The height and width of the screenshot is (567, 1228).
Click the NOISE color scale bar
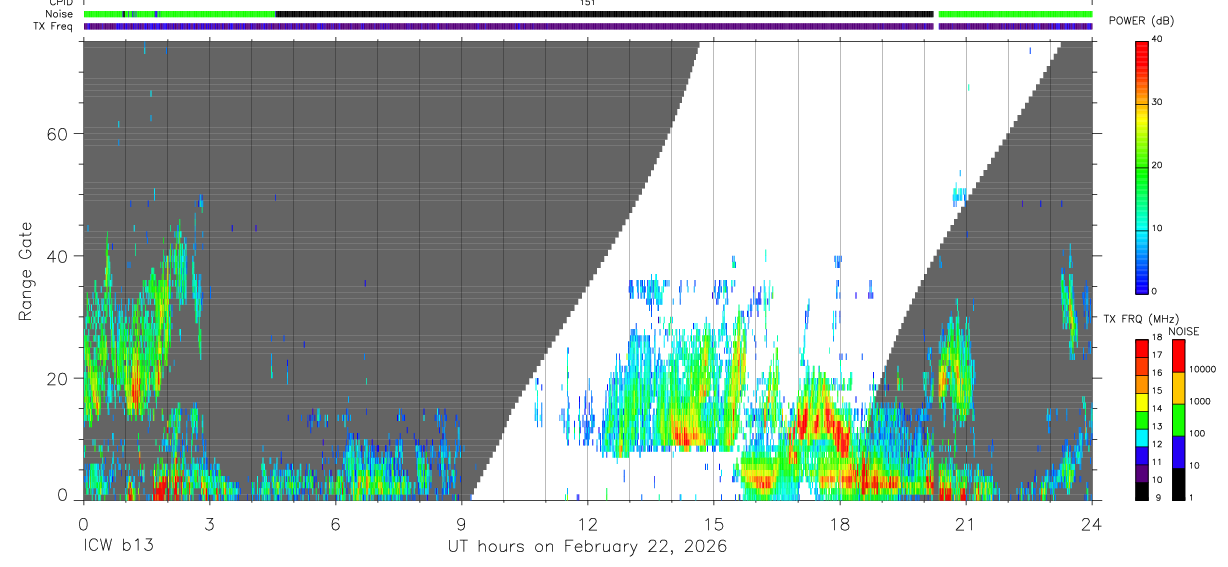pos(1178,420)
